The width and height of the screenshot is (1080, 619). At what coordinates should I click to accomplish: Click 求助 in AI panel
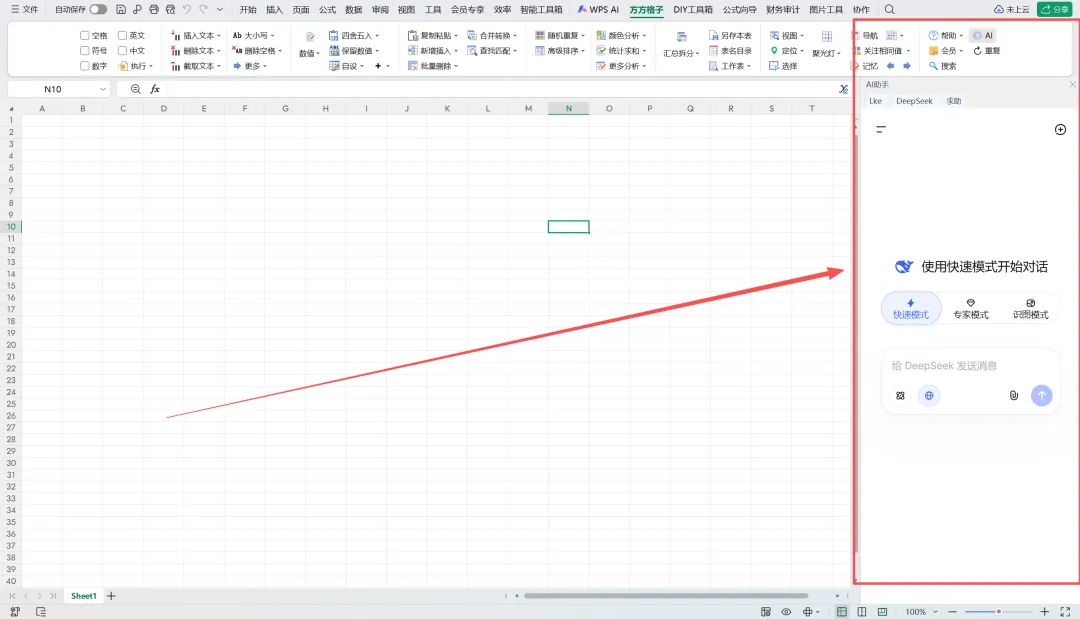(x=953, y=101)
